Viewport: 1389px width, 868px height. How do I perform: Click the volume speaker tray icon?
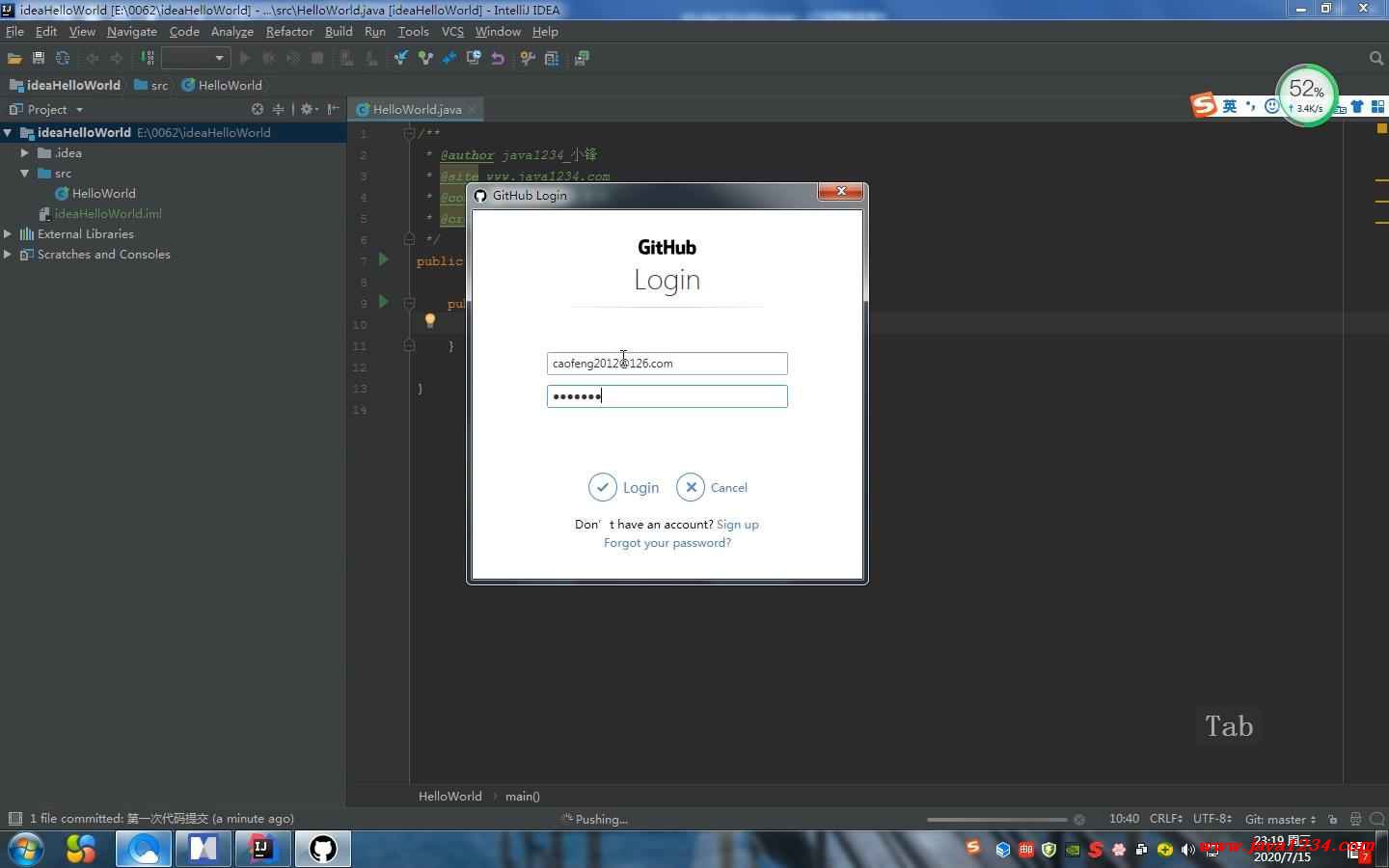1188,850
